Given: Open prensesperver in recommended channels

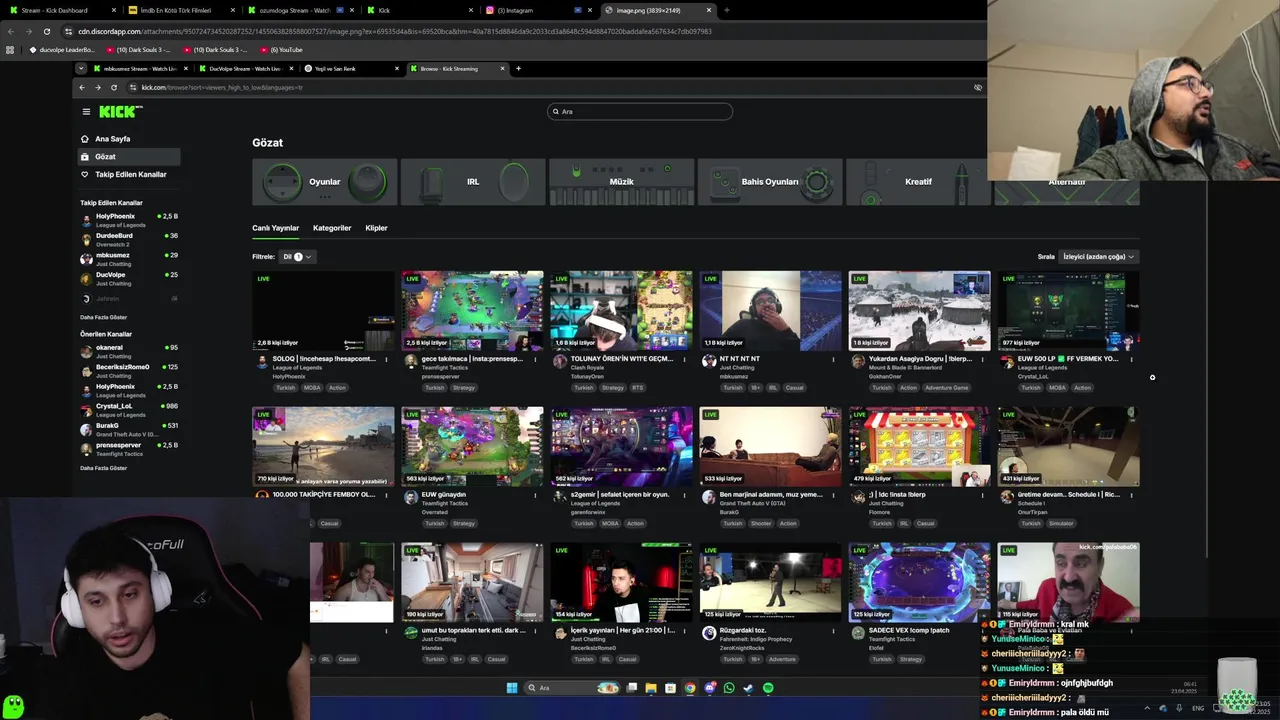Looking at the screenshot, I should coord(129,449).
